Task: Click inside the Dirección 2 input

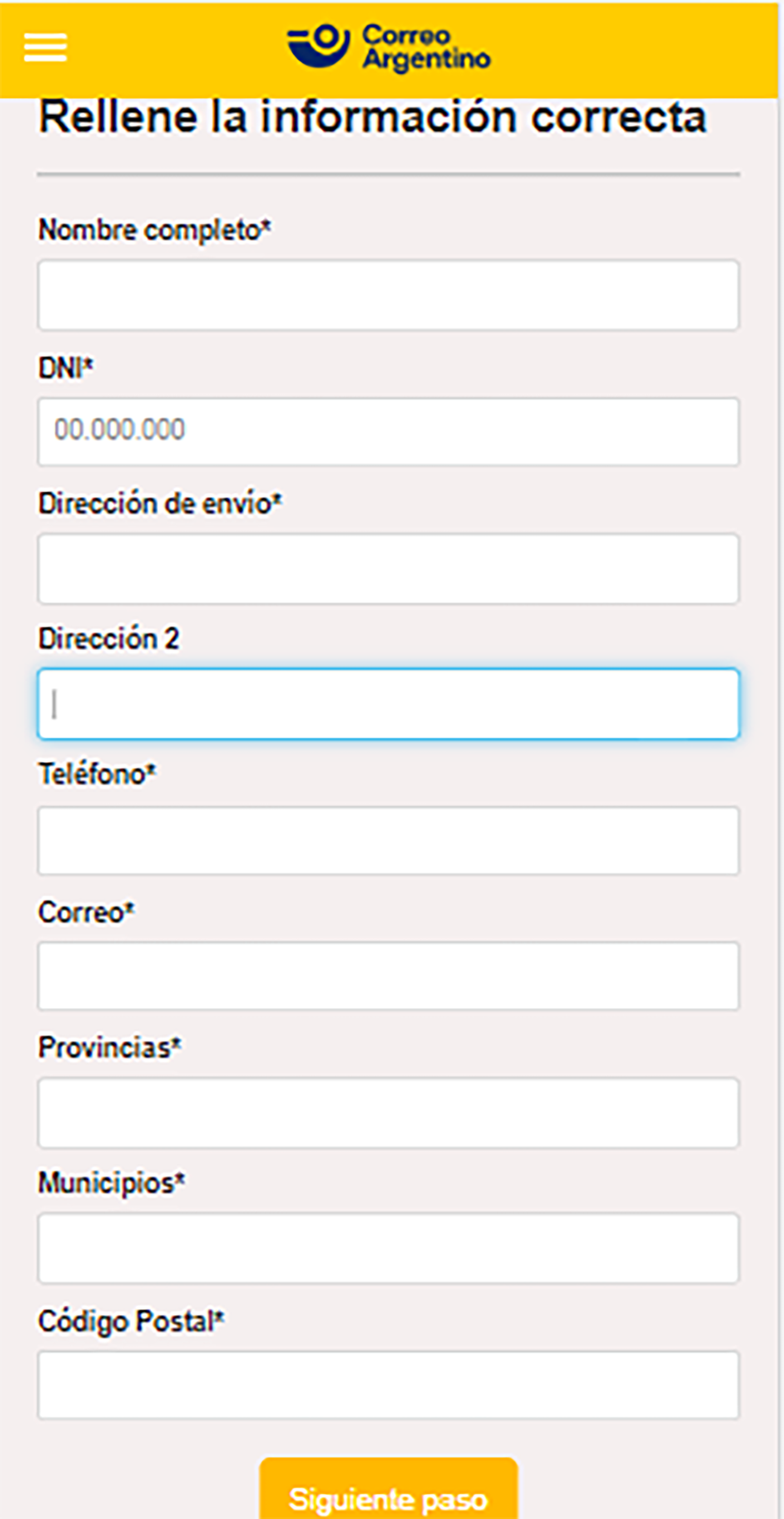Action: (x=388, y=704)
